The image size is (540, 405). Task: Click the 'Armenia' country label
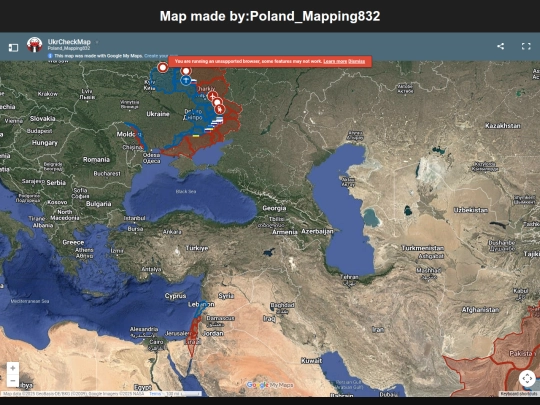(285, 232)
